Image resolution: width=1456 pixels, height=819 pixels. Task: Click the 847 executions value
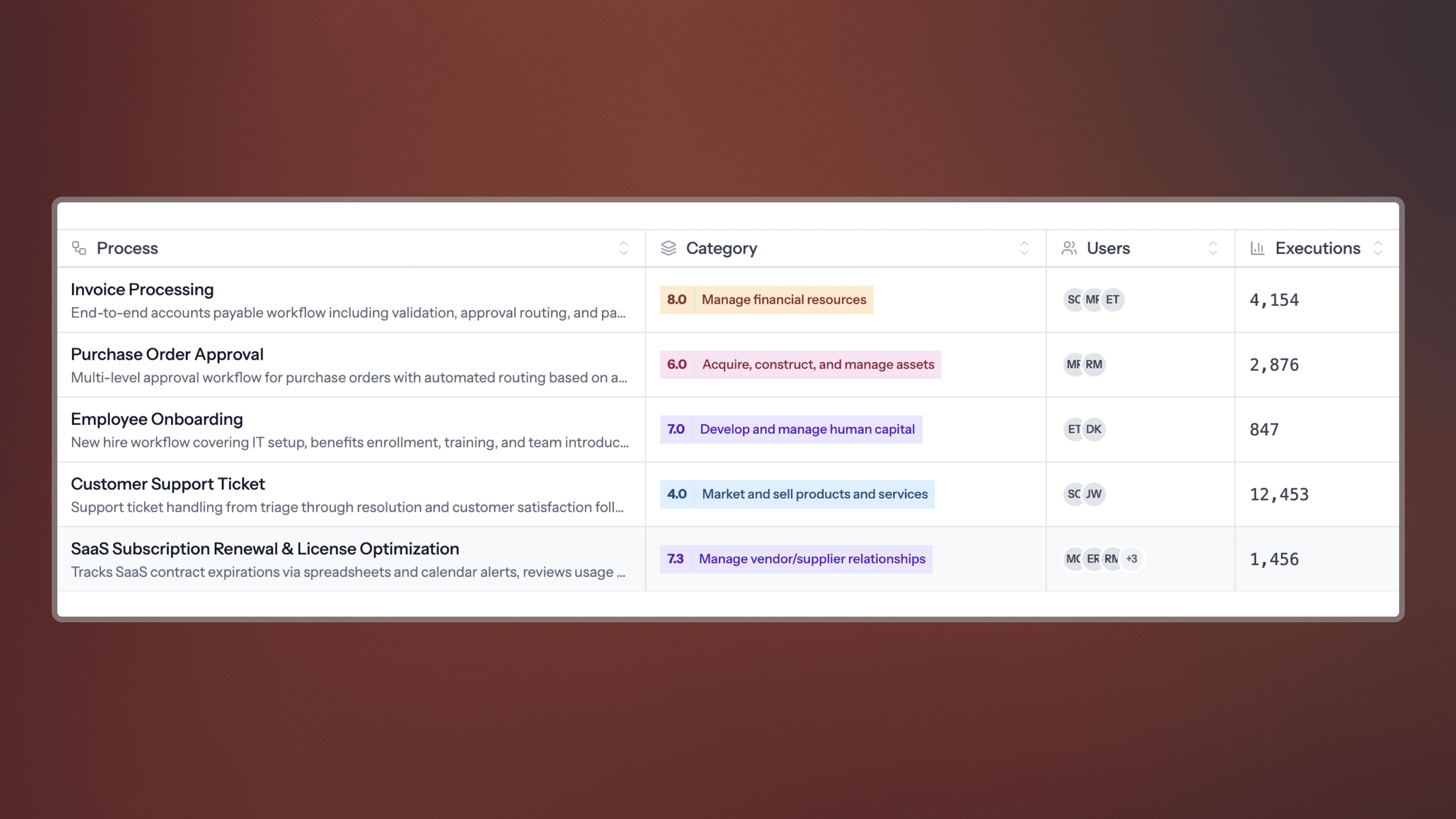click(x=1264, y=429)
